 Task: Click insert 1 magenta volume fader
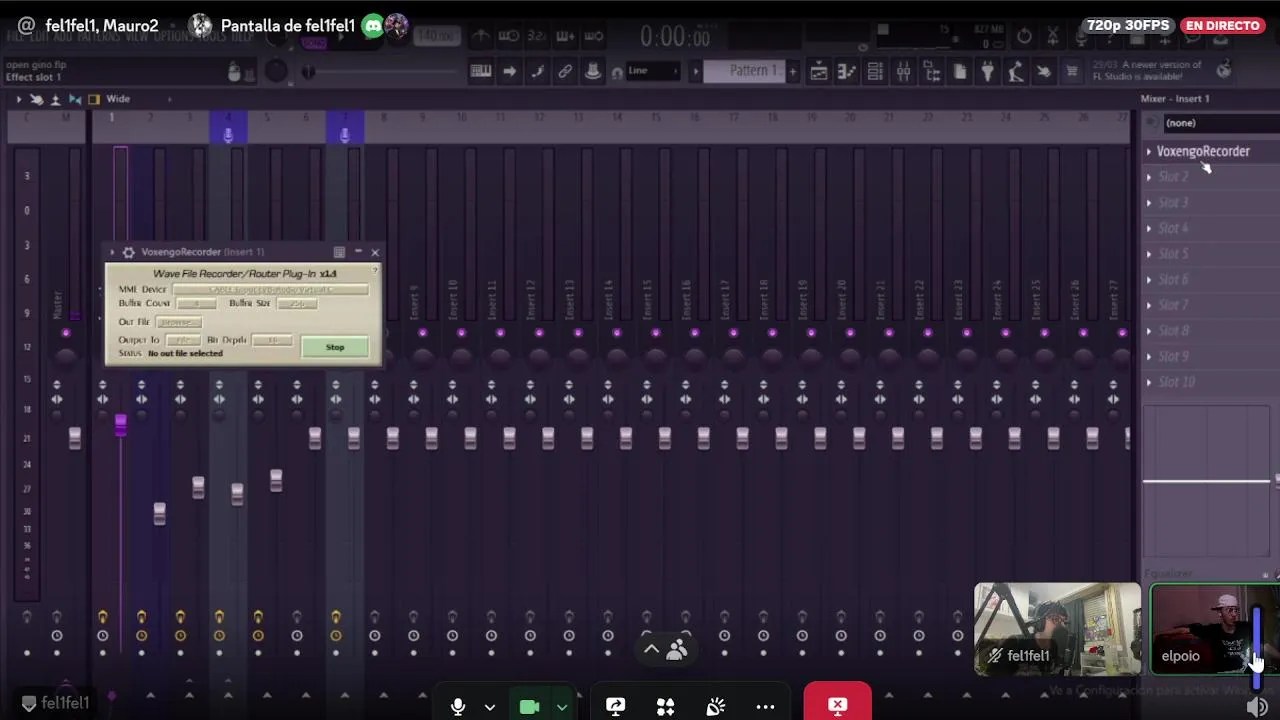120,425
